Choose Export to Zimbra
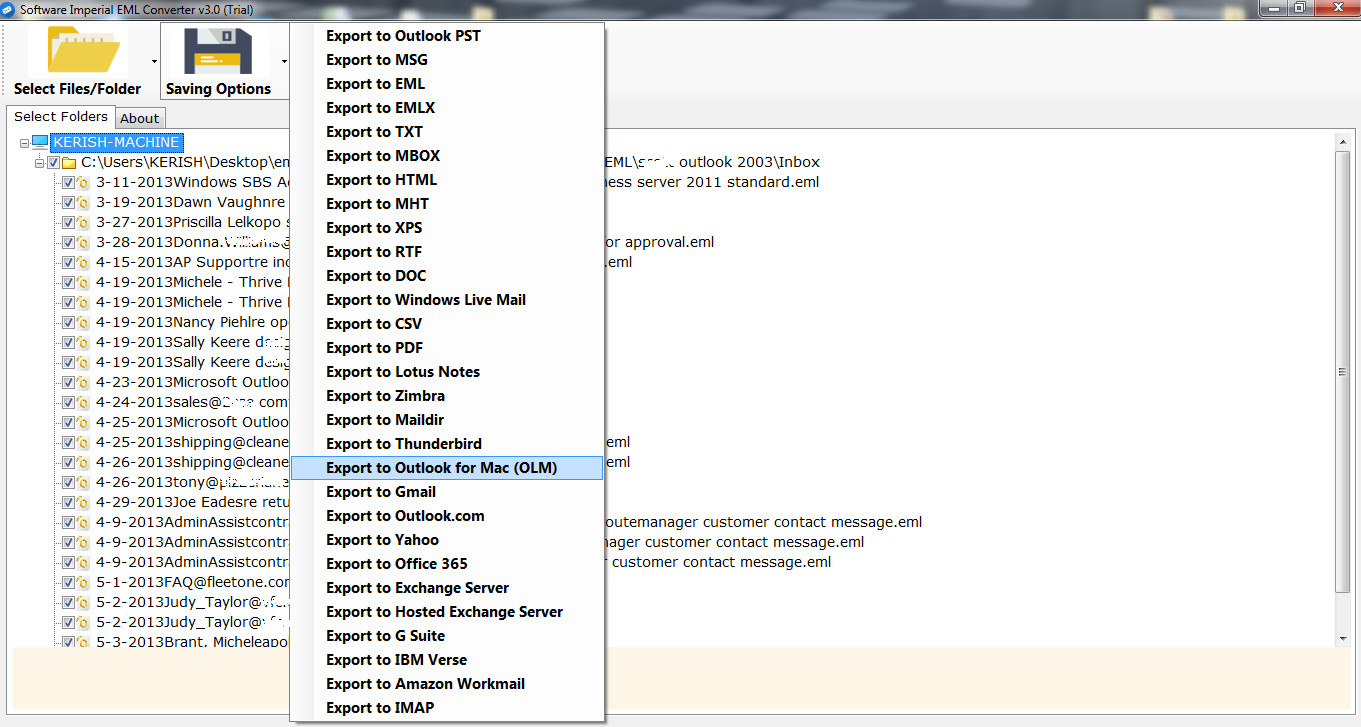 pos(447,396)
